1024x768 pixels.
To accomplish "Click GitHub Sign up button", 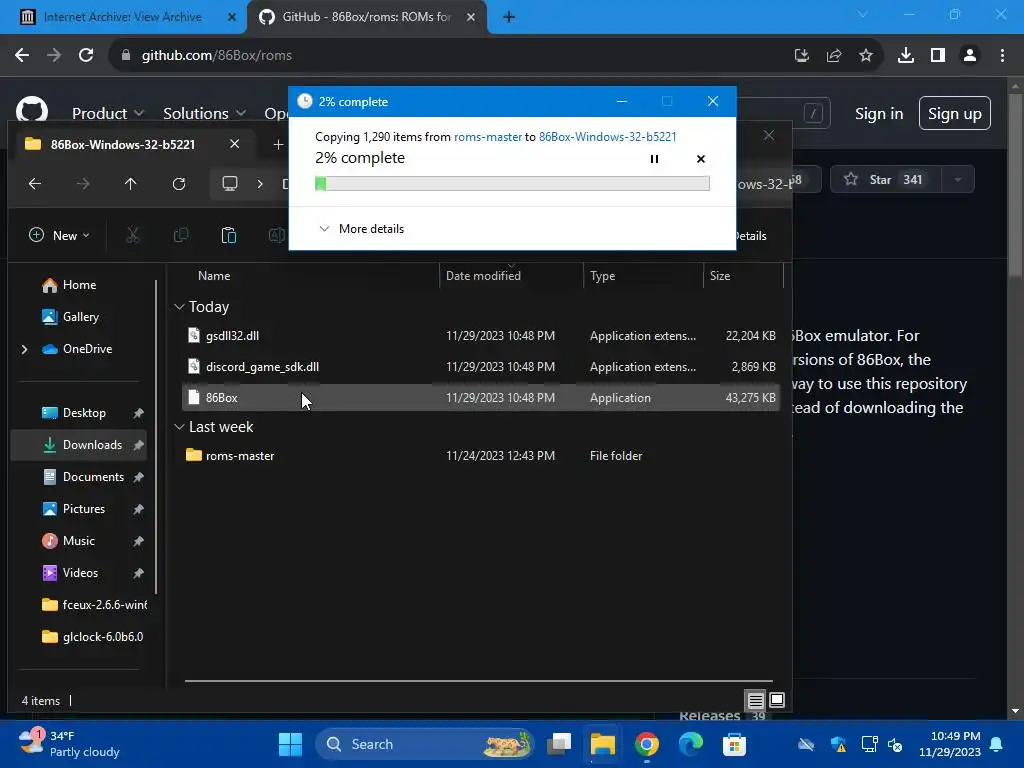I will click(x=955, y=114).
